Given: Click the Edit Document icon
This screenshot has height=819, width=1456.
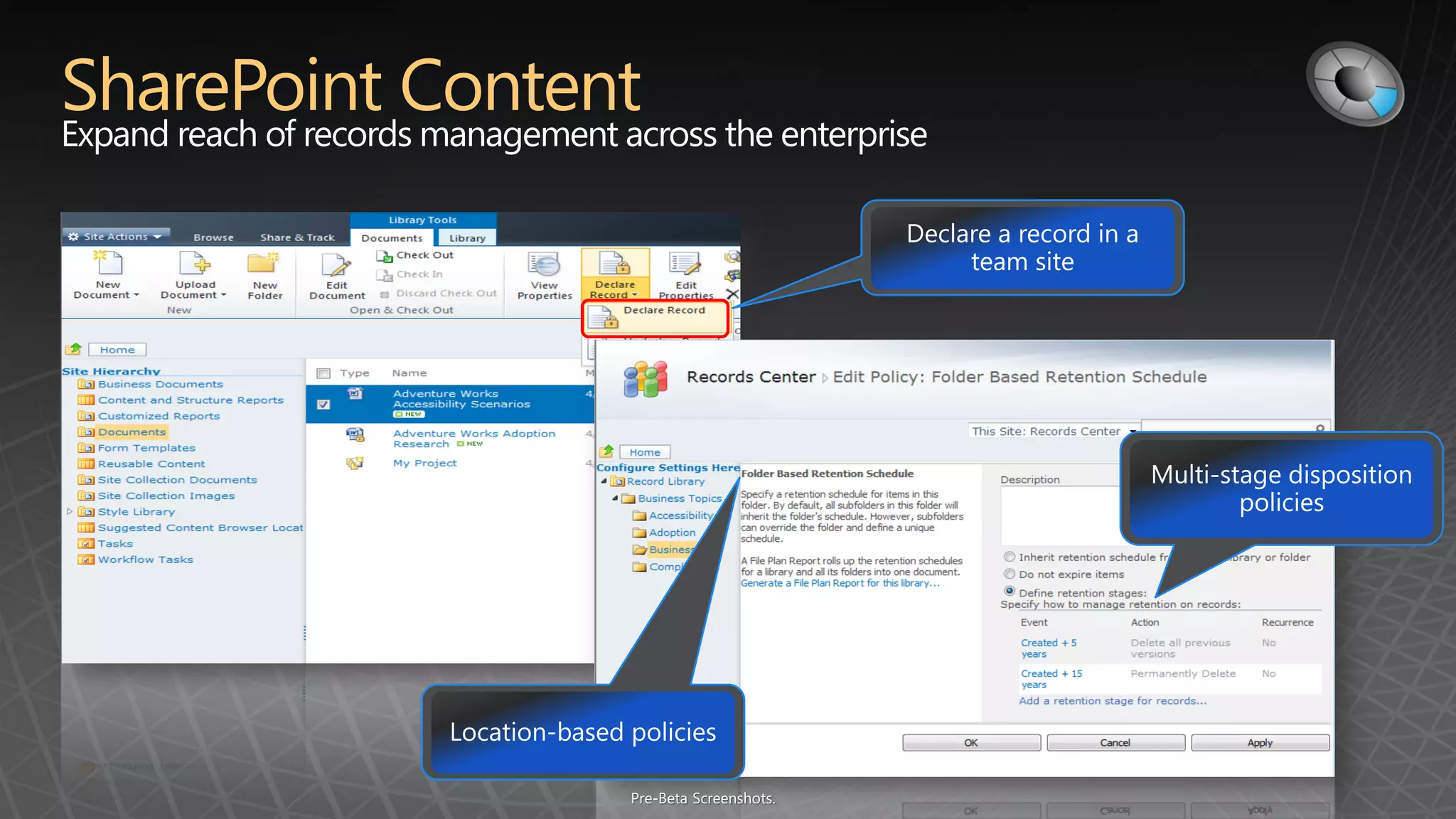Looking at the screenshot, I should 336,266.
